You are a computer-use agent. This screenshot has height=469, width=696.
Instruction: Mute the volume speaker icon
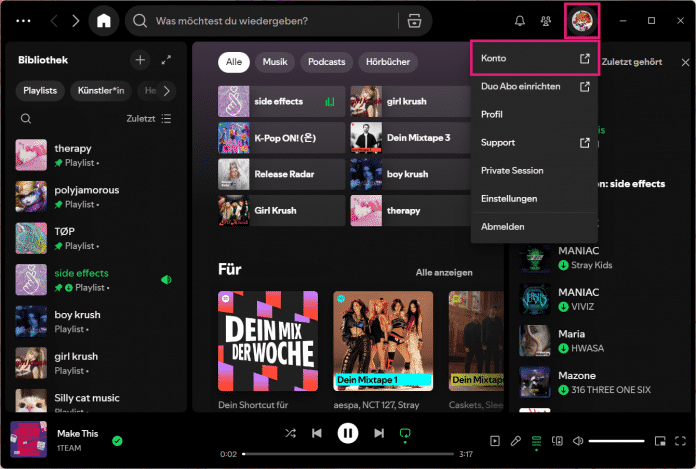point(578,440)
